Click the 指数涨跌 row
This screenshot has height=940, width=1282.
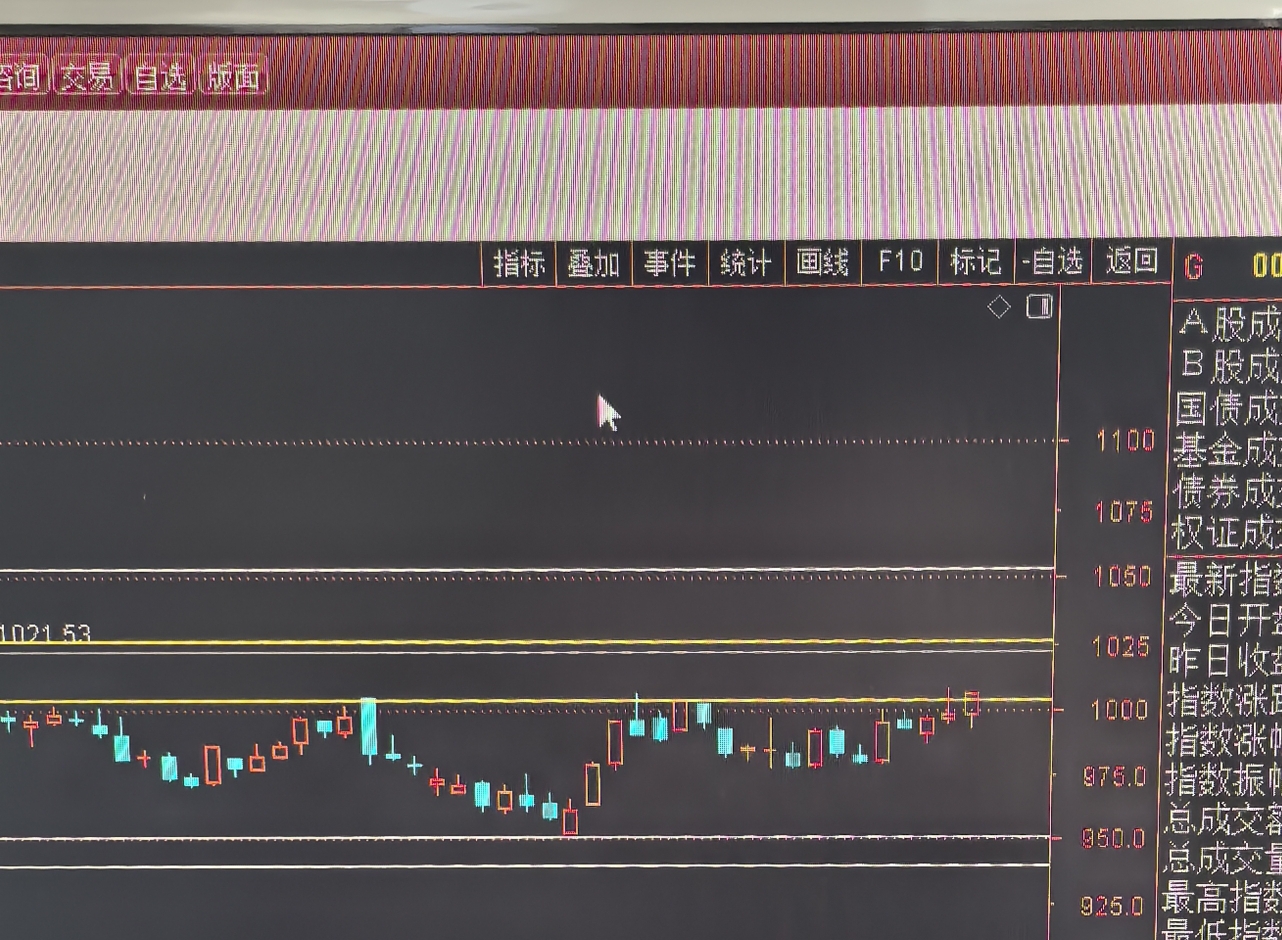[1224, 700]
